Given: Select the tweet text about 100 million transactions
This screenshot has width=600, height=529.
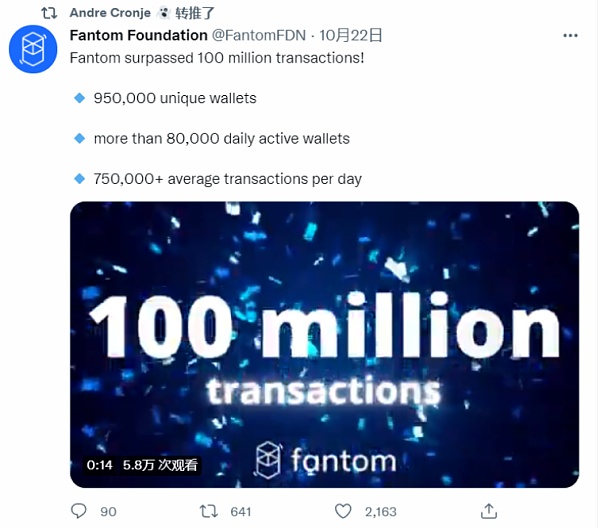Looking at the screenshot, I should (x=217, y=58).
